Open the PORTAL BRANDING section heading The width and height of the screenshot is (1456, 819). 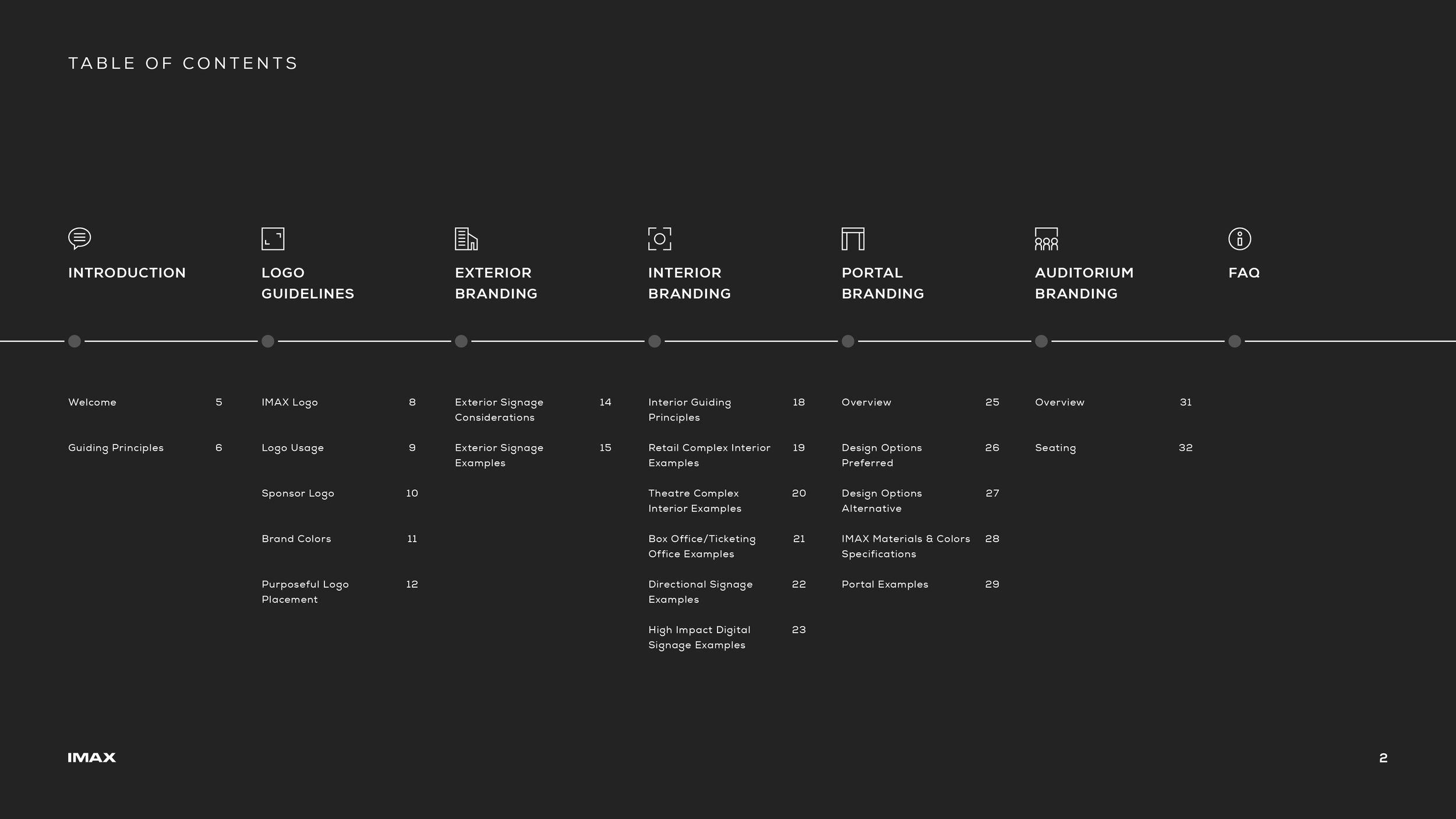883,283
